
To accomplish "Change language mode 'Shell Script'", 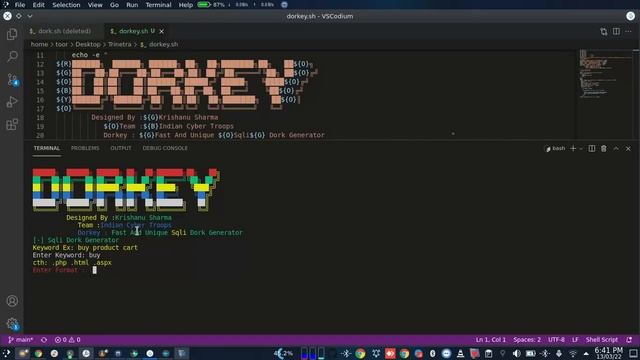I will pyautogui.click(x=602, y=340).
